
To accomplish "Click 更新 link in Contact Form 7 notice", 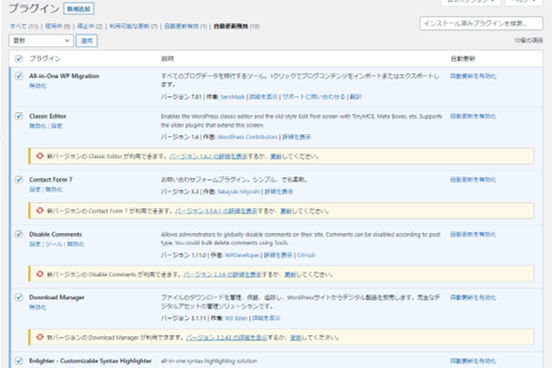I will point(286,211).
